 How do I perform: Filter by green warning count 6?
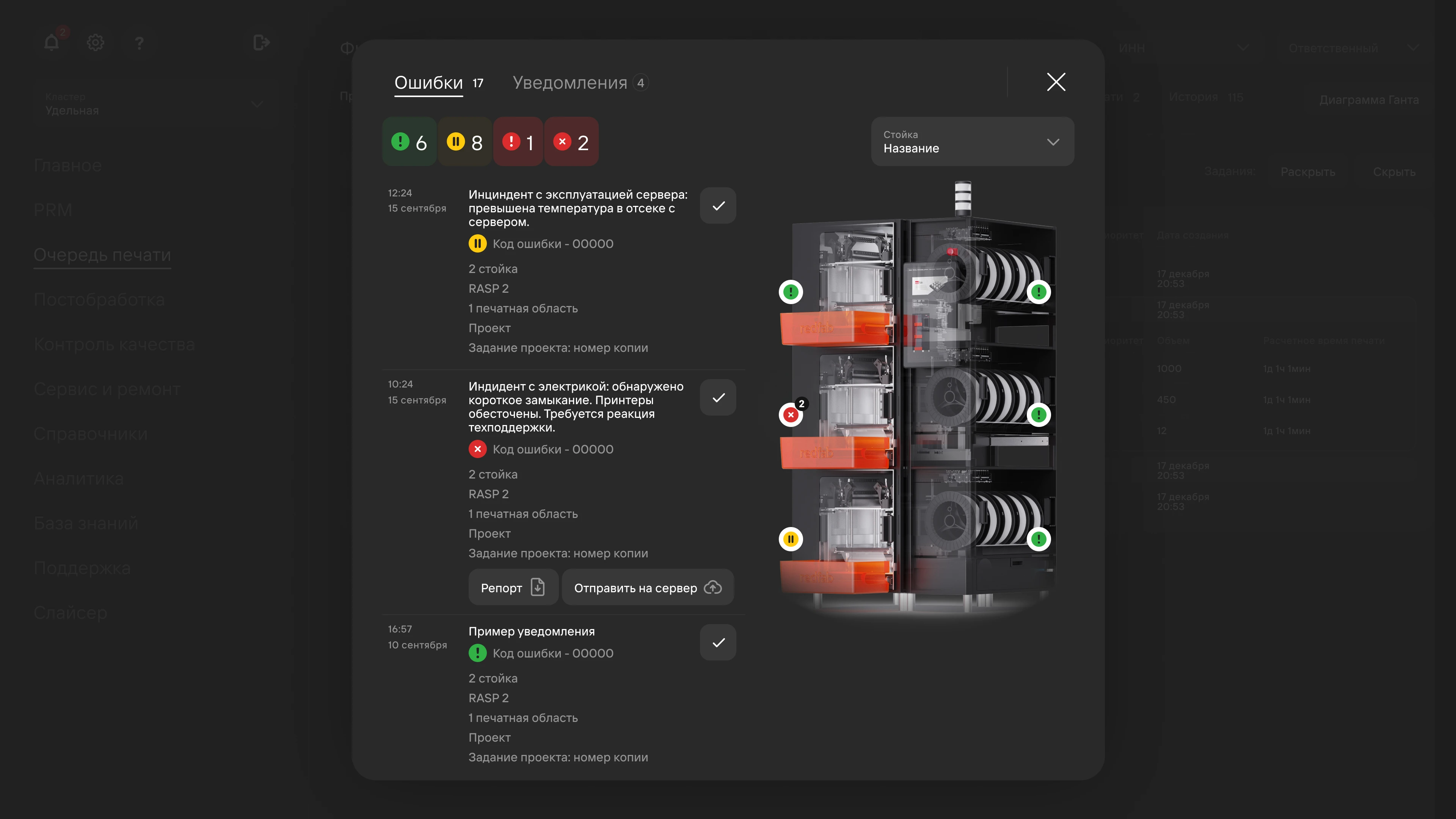click(x=409, y=141)
